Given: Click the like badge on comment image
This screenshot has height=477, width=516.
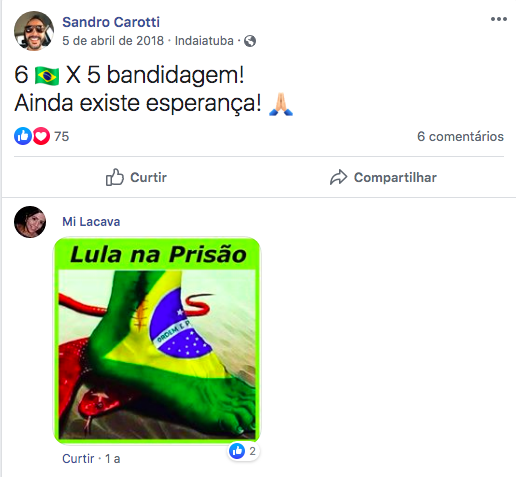Looking at the screenshot, I should [244, 451].
